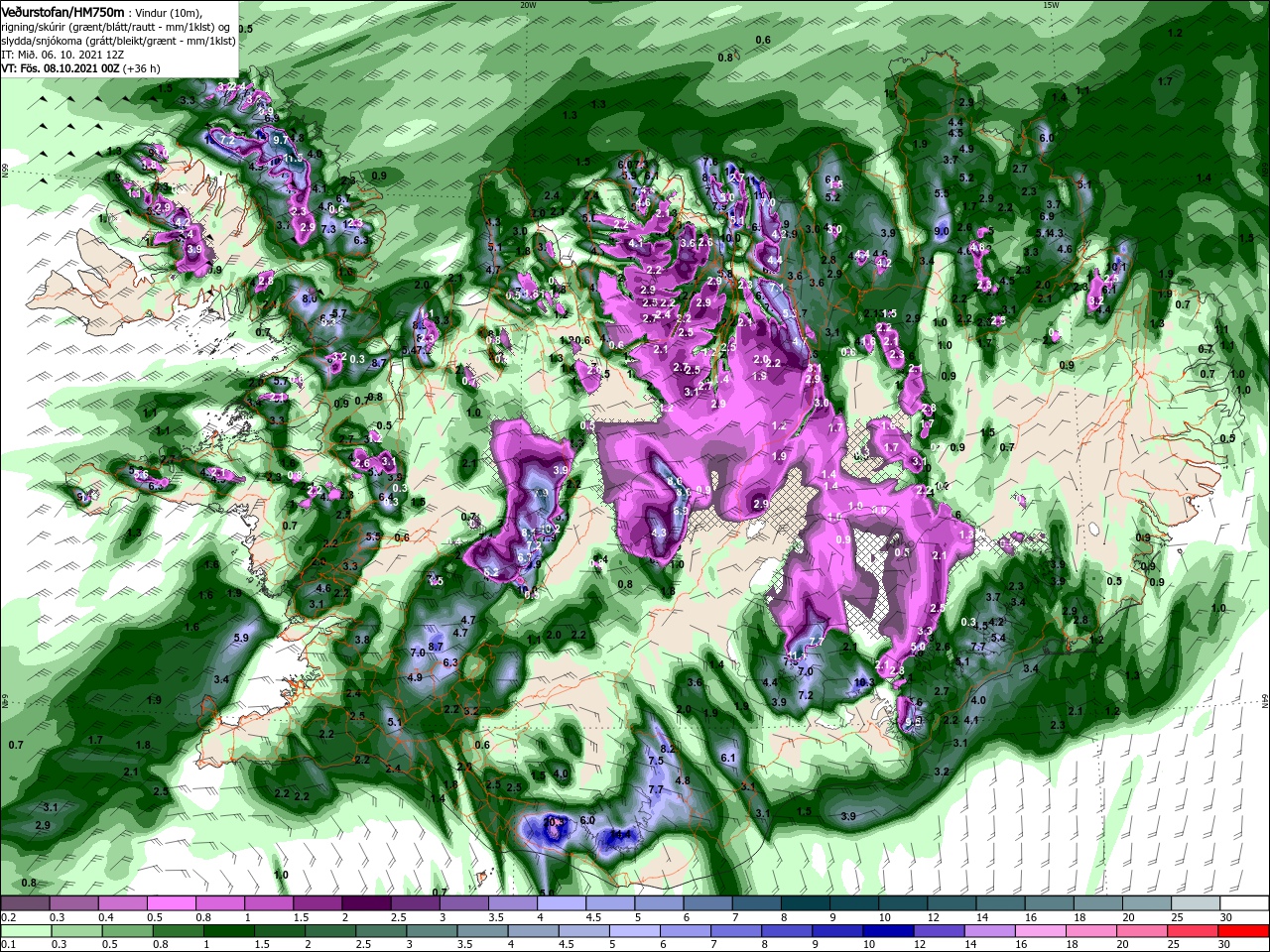The width and height of the screenshot is (1270, 952).
Task: Click the '(+36 h)' forecast offset text
Action: tap(143, 68)
